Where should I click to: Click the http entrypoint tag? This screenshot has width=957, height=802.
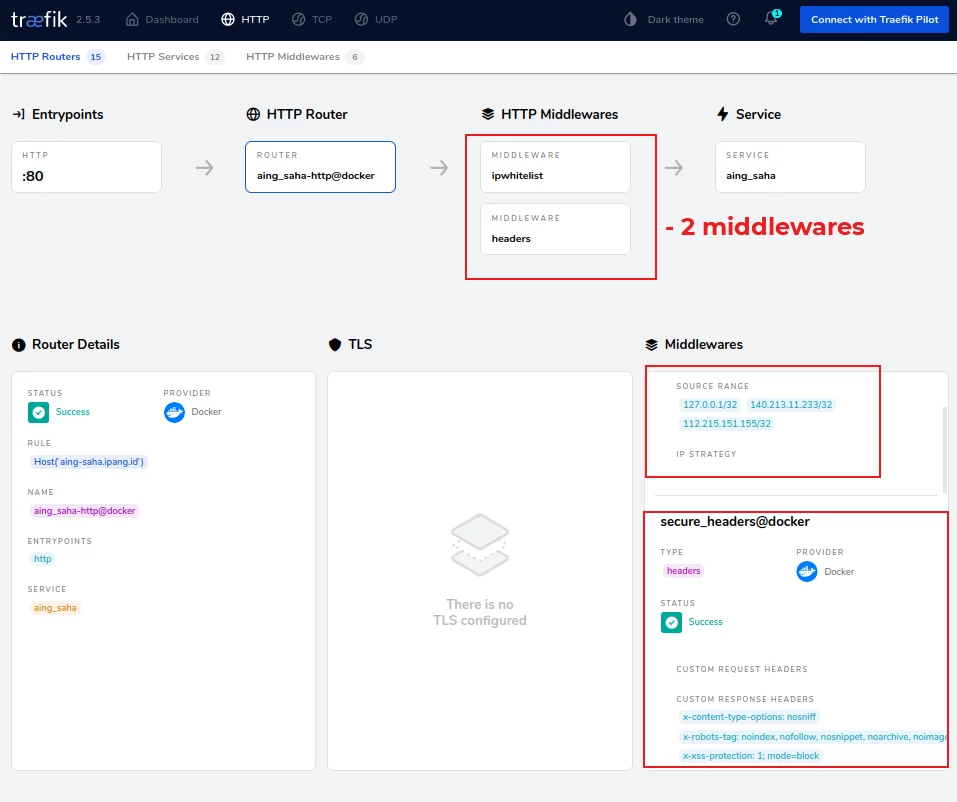43,559
